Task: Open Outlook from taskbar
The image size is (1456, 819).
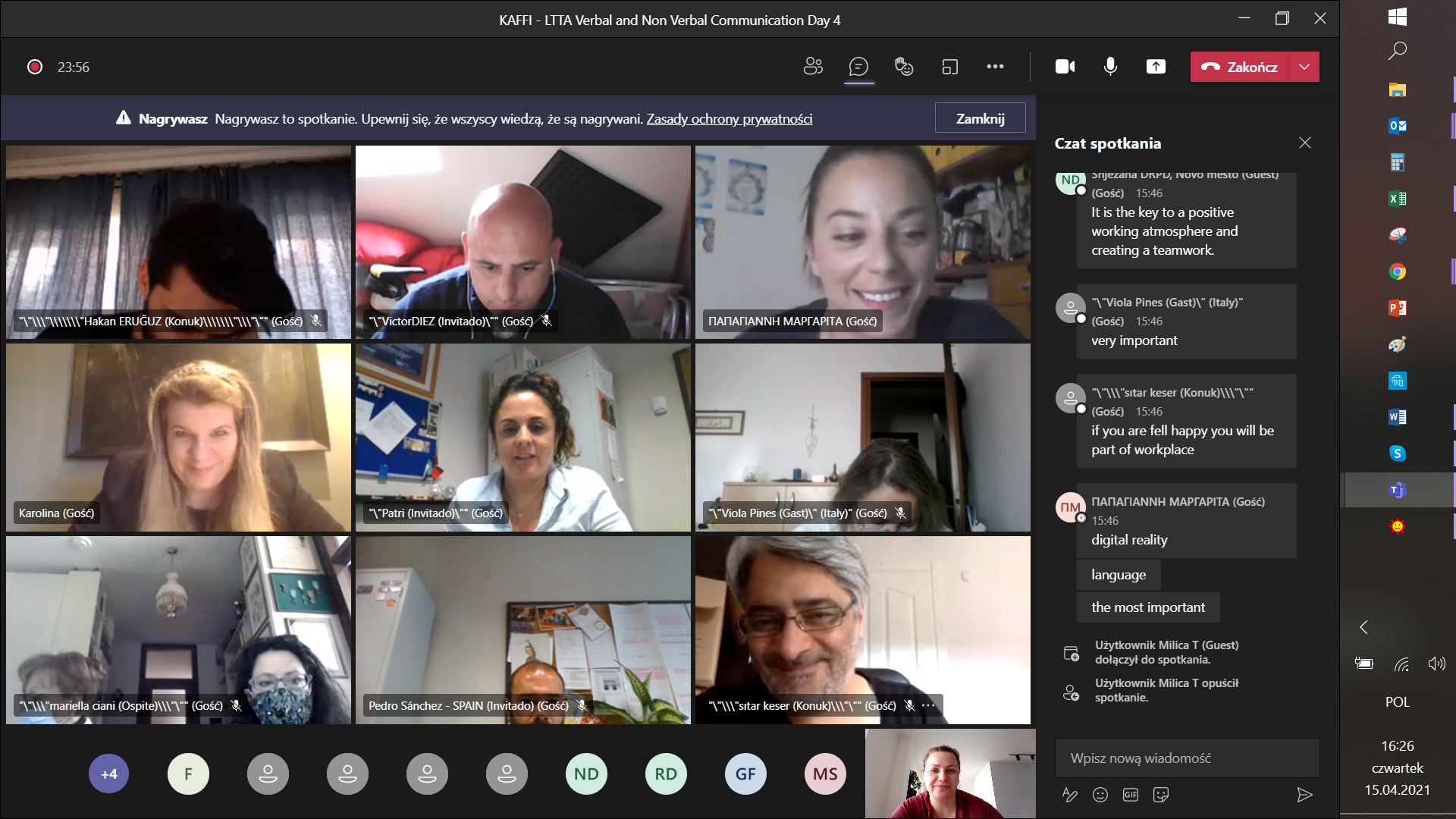Action: pos(1398,126)
